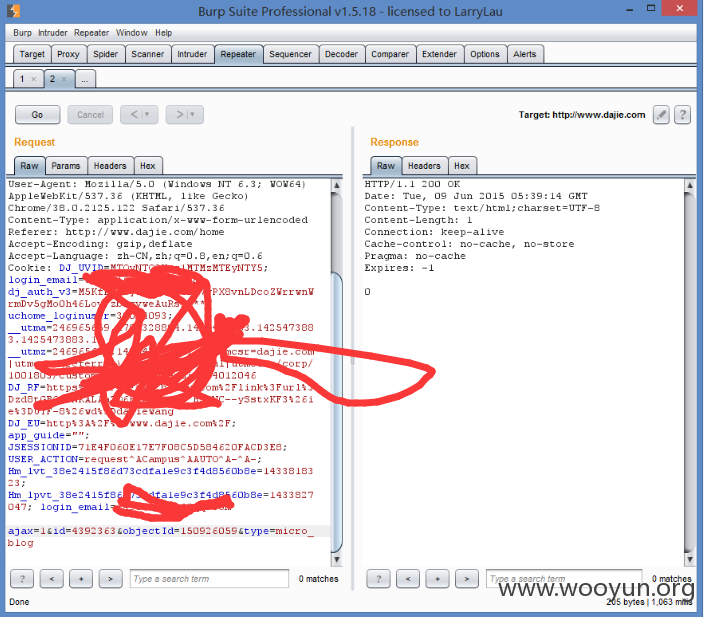Click the request search help question button

point(22,579)
